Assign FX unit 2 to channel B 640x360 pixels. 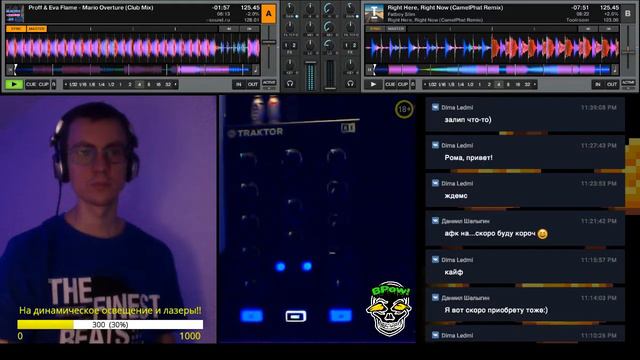[x=354, y=46]
